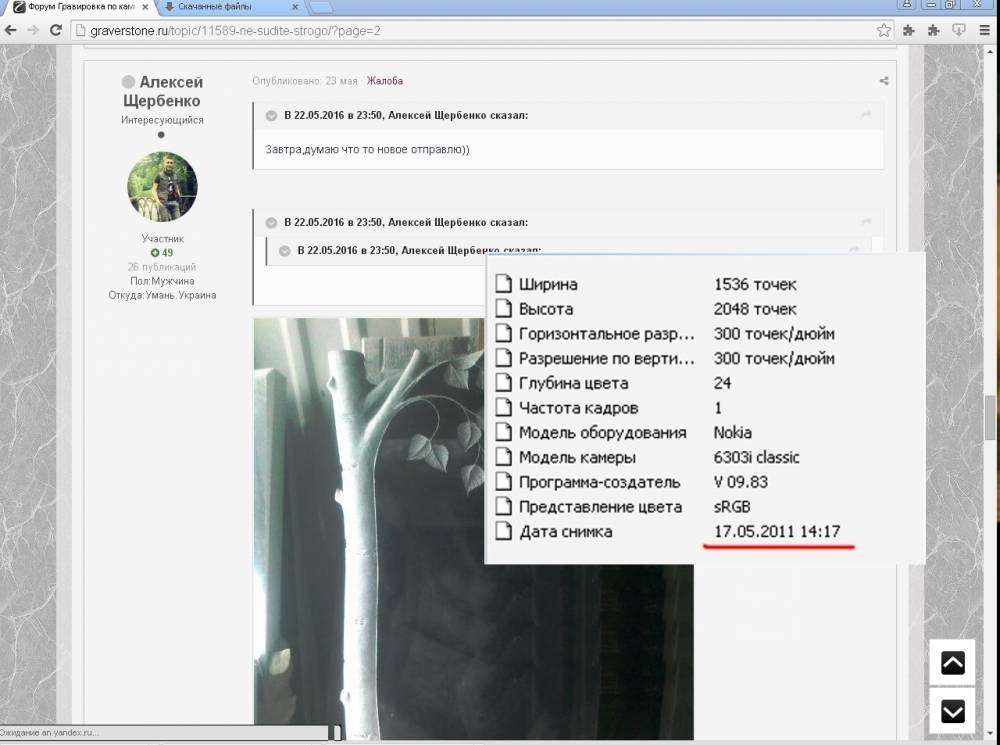The width and height of the screenshot is (1000, 745).
Task: Click the Жалоба report link
Action: click(384, 81)
